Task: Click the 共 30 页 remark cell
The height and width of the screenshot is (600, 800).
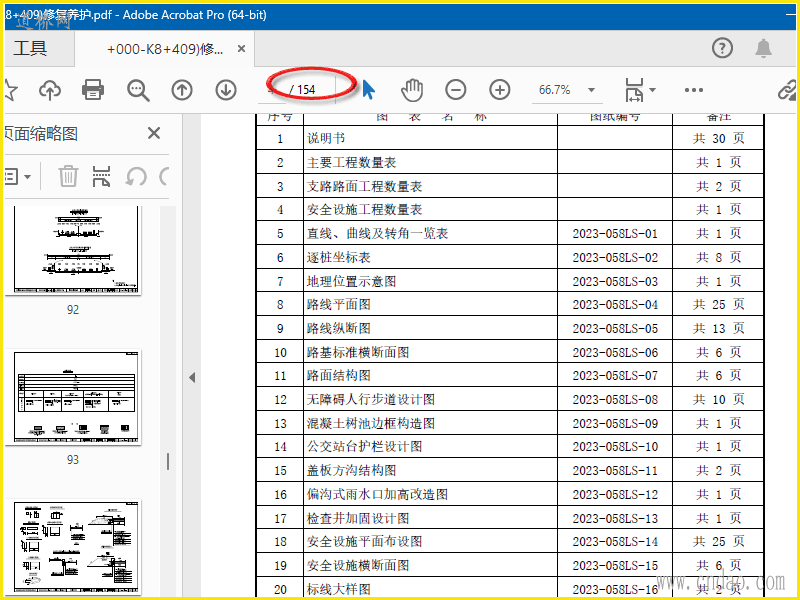Action: [718, 138]
